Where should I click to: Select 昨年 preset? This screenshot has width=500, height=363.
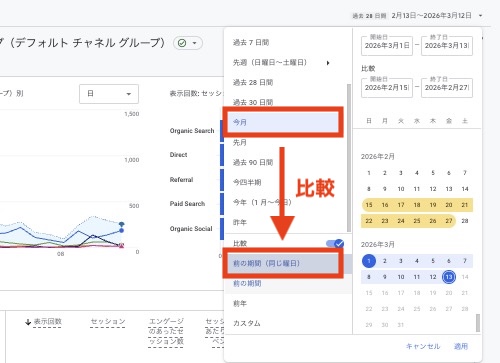(240, 222)
